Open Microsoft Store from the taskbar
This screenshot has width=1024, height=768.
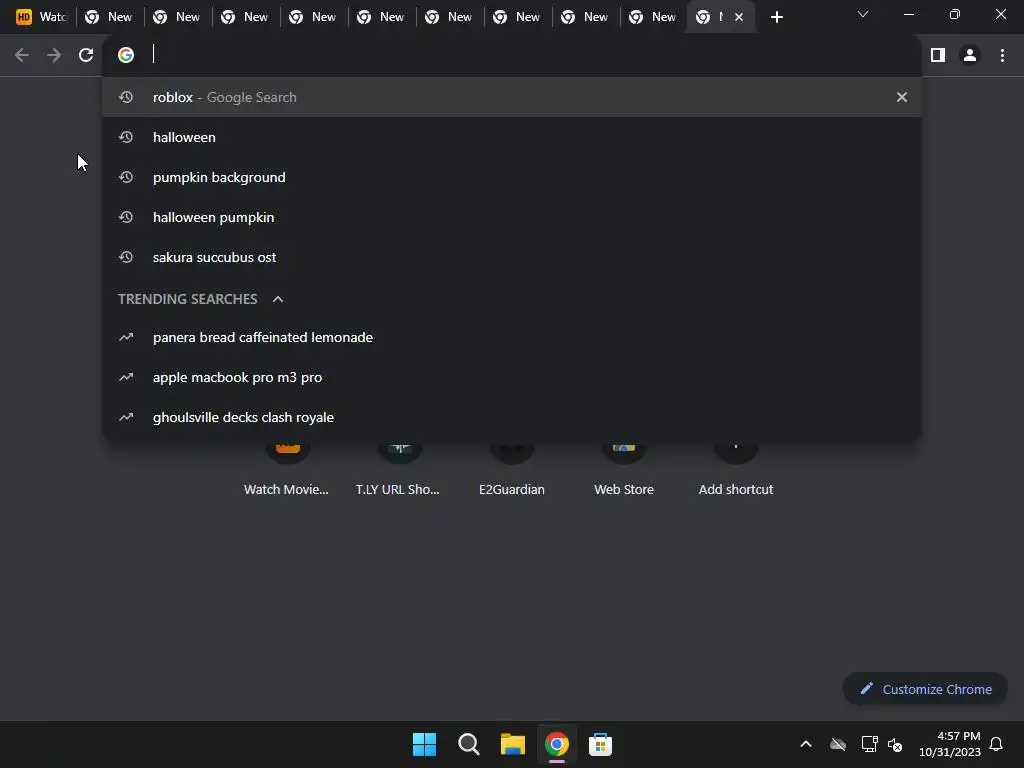pyautogui.click(x=600, y=744)
